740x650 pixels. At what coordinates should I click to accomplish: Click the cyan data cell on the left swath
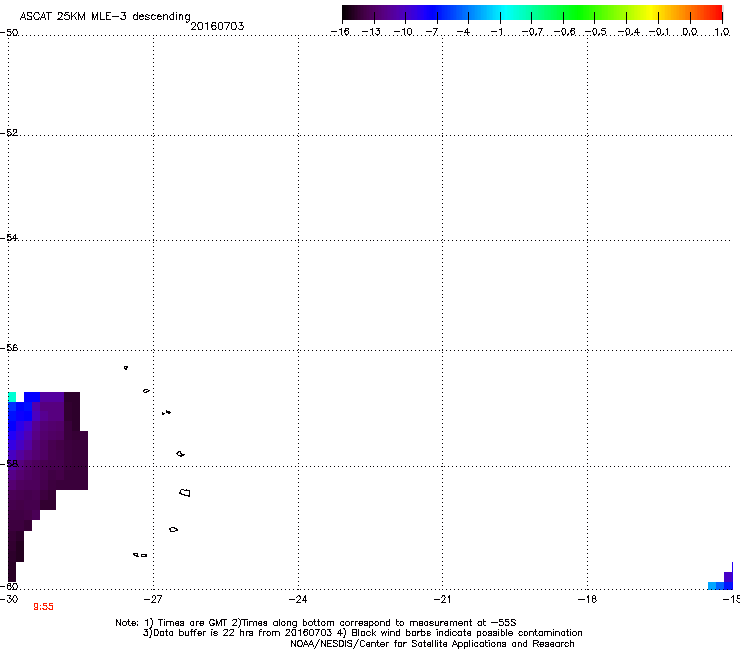[12, 397]
